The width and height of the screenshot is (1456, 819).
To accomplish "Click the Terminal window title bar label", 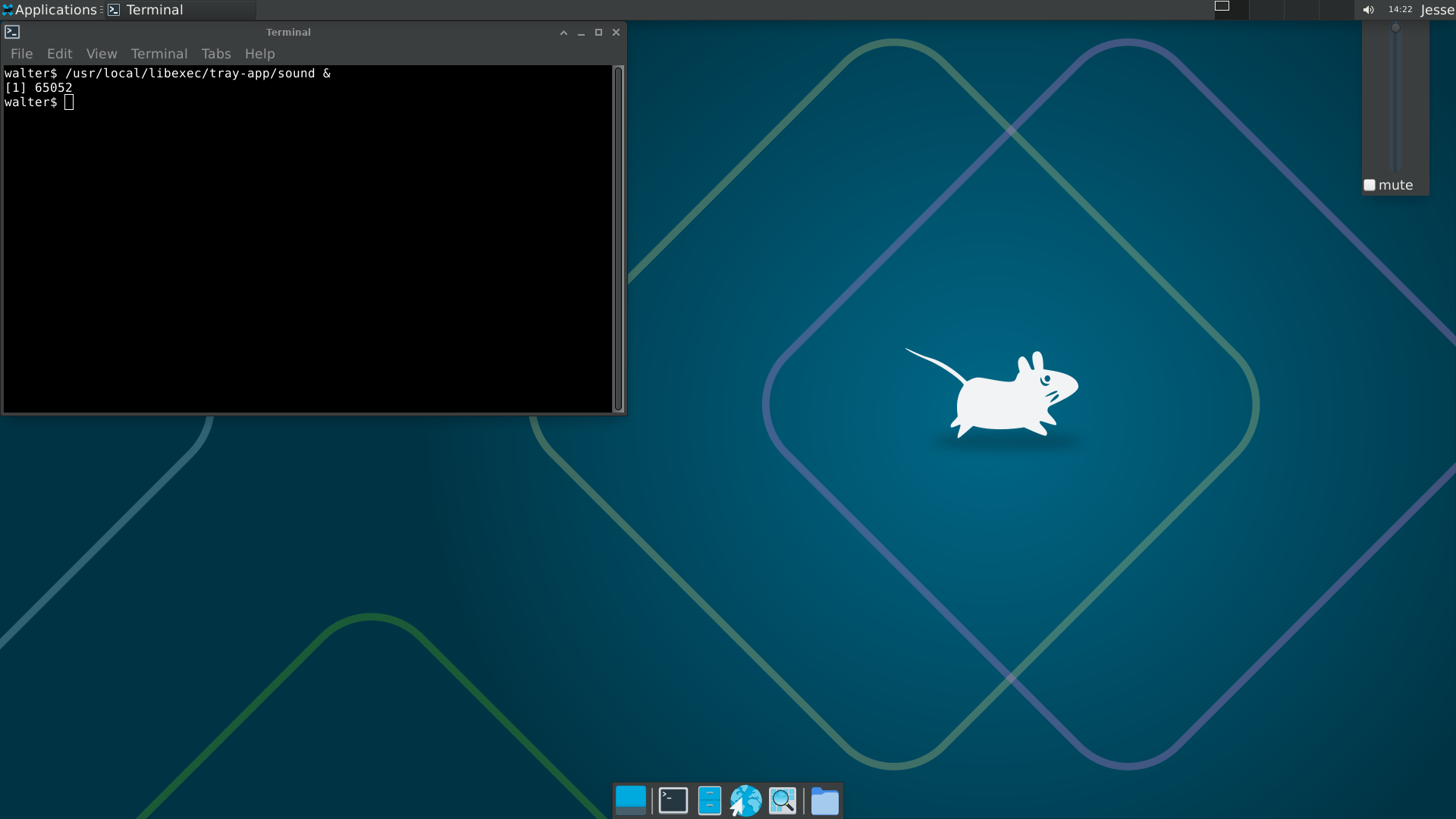I will (288, 33).
